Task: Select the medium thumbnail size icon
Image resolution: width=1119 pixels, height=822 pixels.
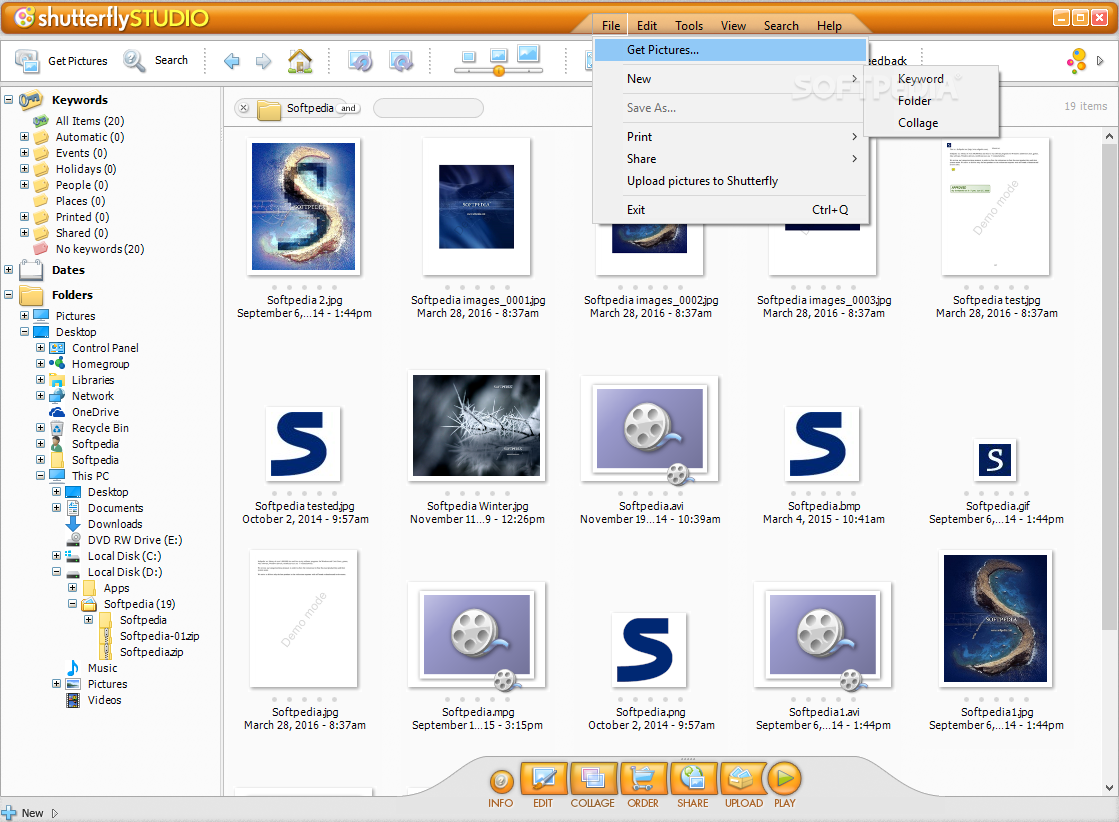Action: pos(498,56)
